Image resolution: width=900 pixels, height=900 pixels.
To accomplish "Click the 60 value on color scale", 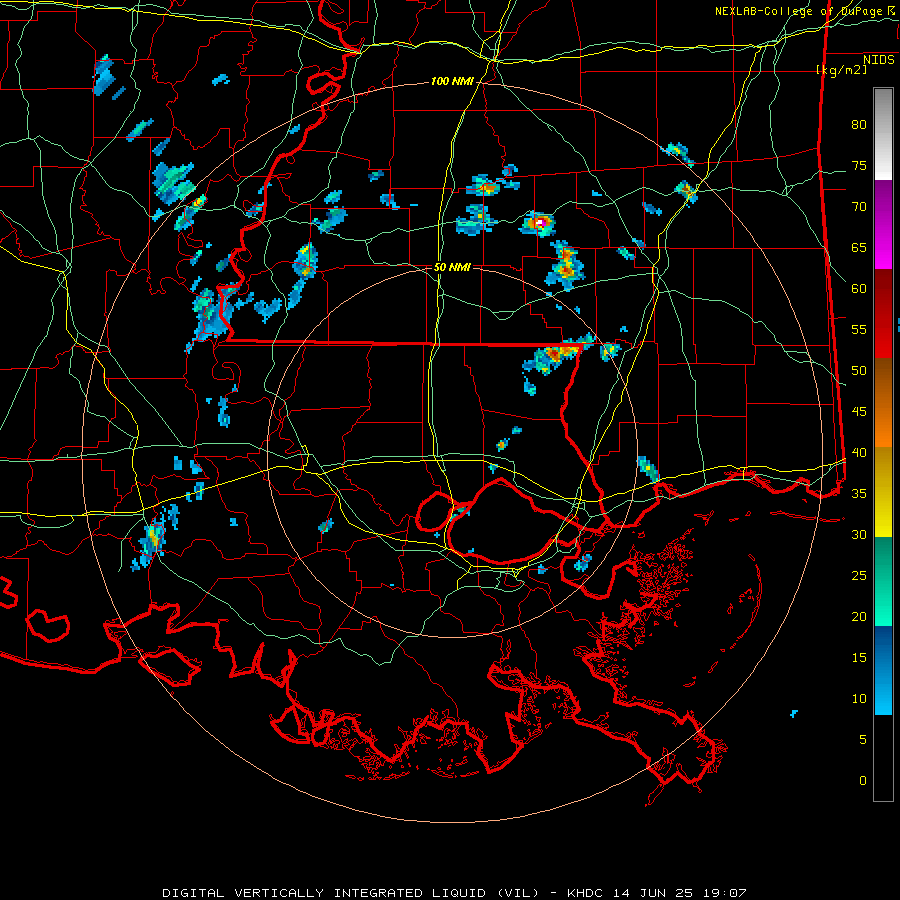I will (859, 289).
